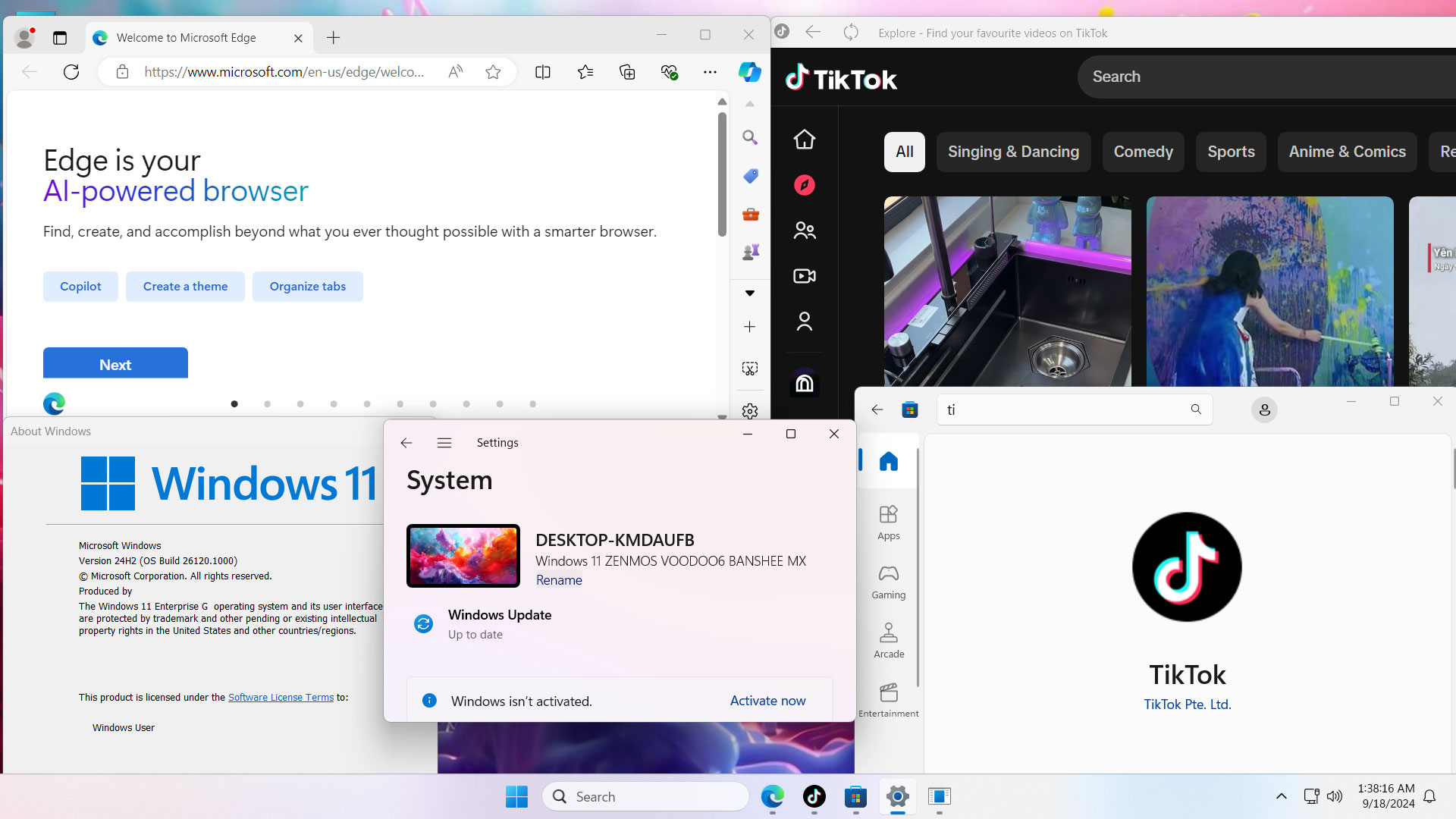This screenshot has height=819, width=1456.
Task: Select Anime & Comics category
Action: pos(1347,152)
